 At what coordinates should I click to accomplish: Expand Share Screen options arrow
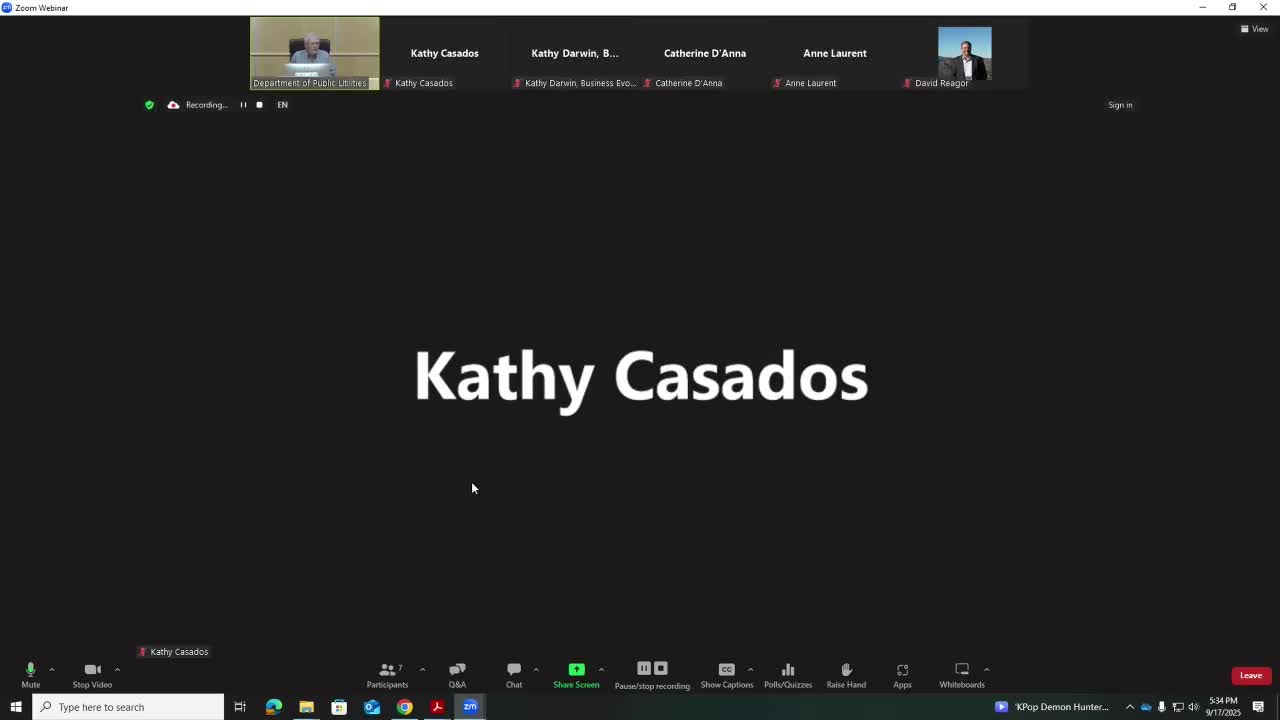tap(601, 669)
